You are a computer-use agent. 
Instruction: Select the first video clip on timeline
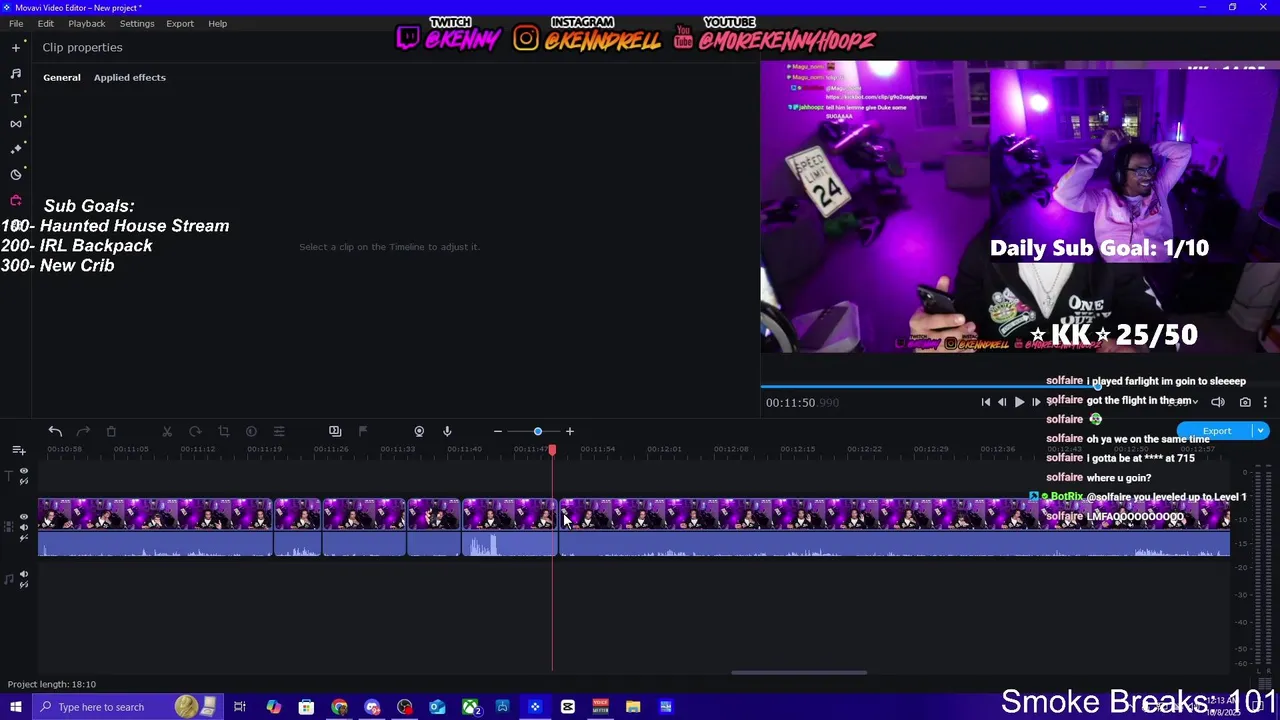click(155, 527)
